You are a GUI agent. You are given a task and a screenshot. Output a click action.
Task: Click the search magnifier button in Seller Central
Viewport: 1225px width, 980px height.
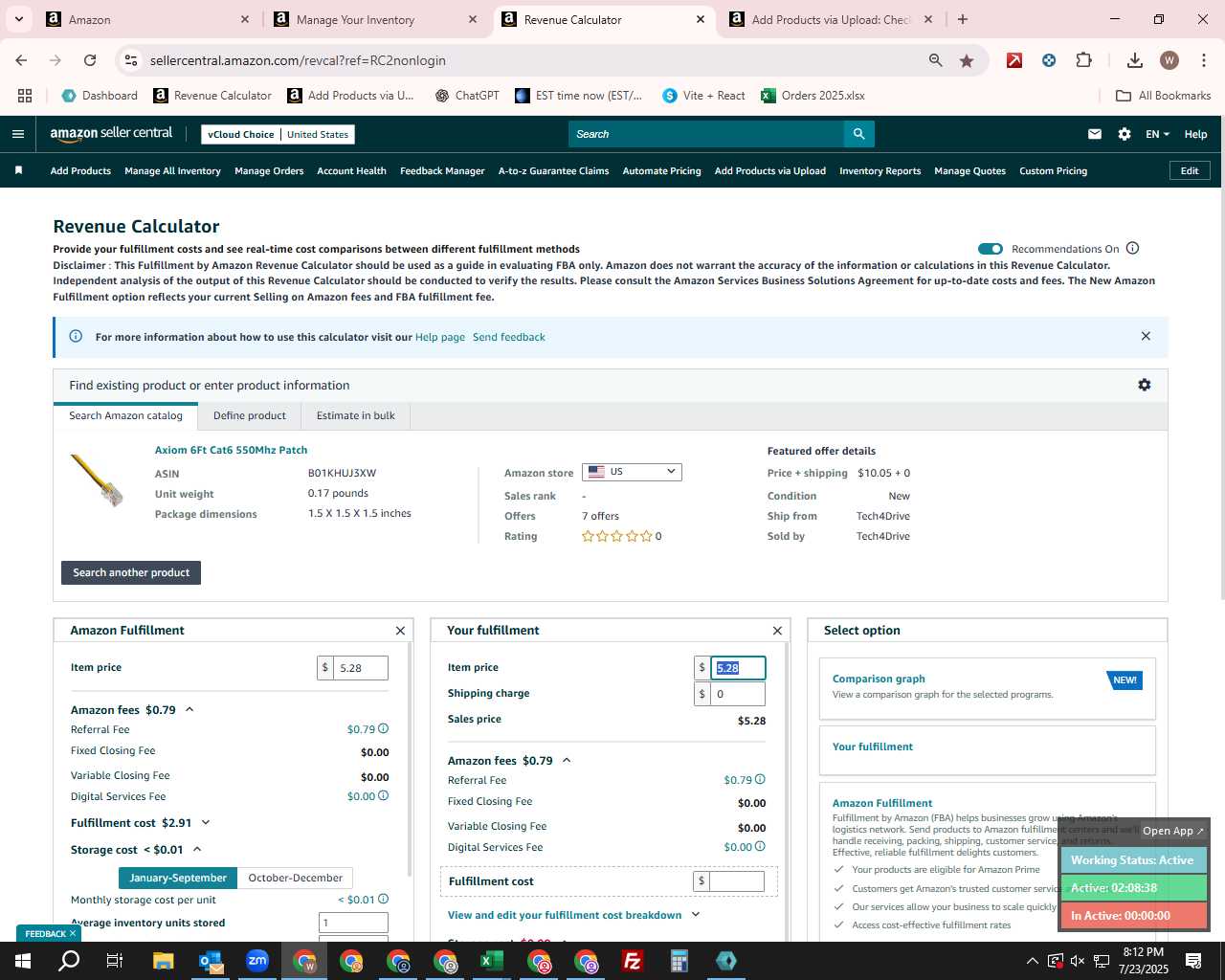[858, 134]
